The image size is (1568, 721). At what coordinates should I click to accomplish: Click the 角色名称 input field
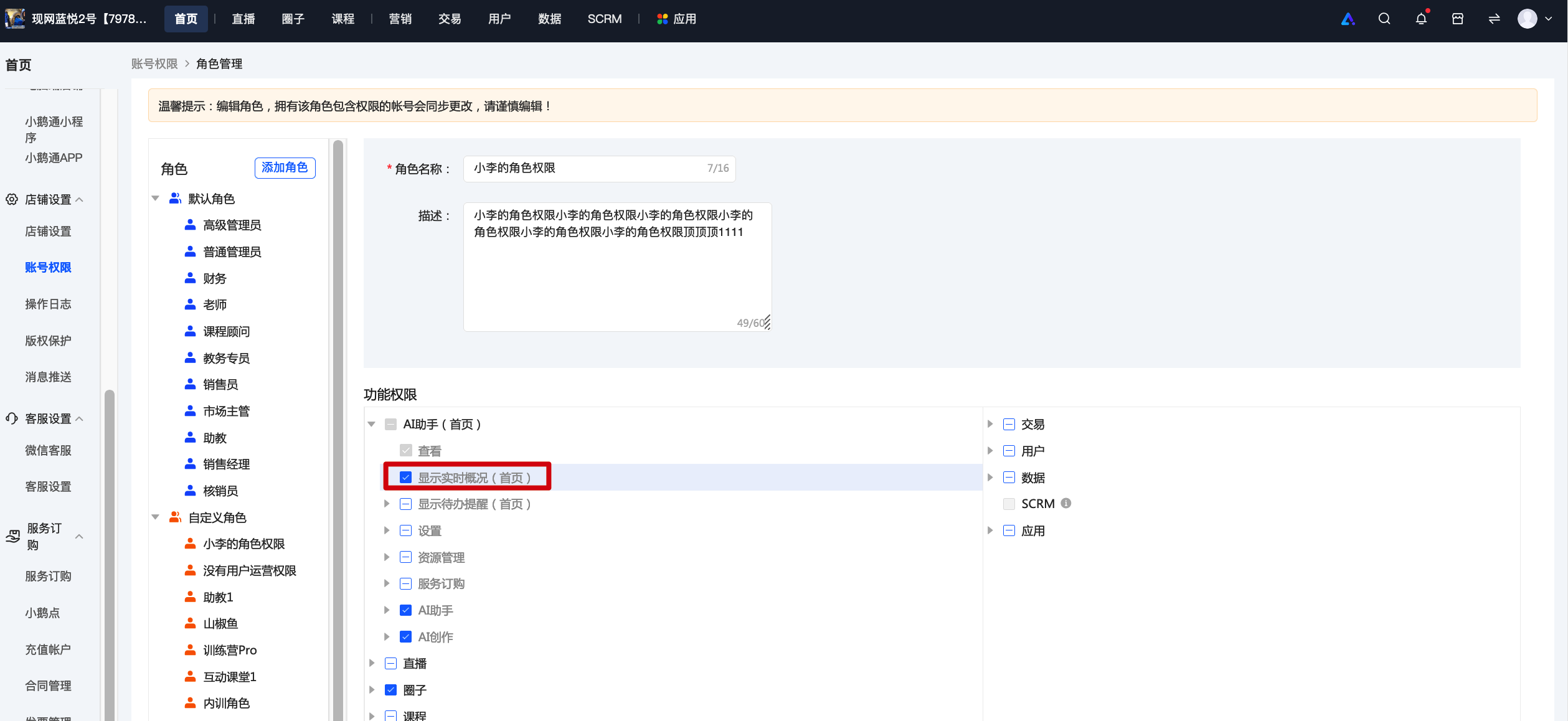pyautogui.click(x=599, y=168)
